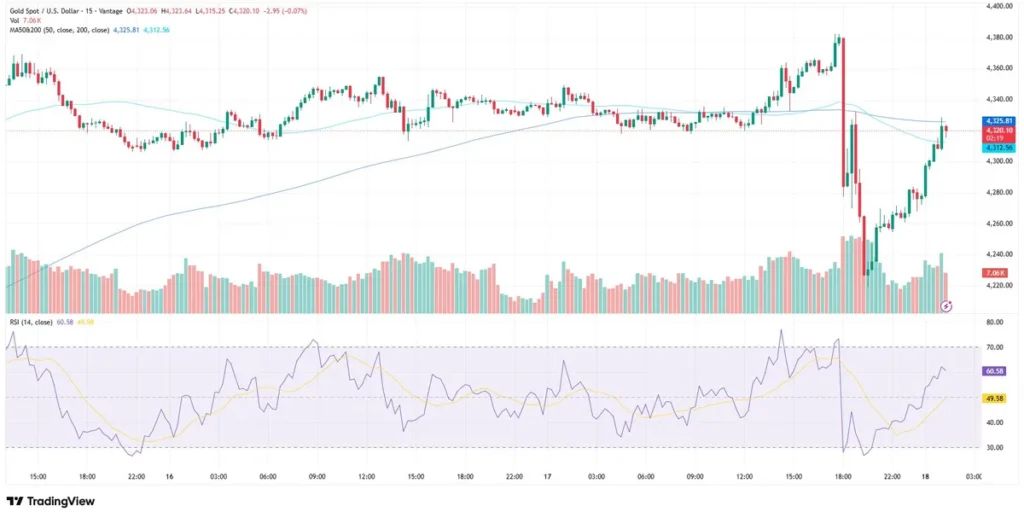The image size is (1024, 518).
Task: Click the date label 18 on time axis
Action: (x=924, y=477)
